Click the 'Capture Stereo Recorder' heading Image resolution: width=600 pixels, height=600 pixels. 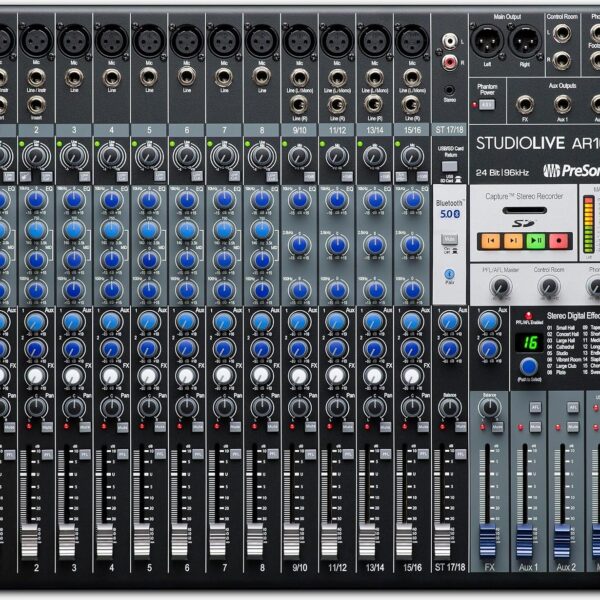pyautogui.click(x=524, y=196)
